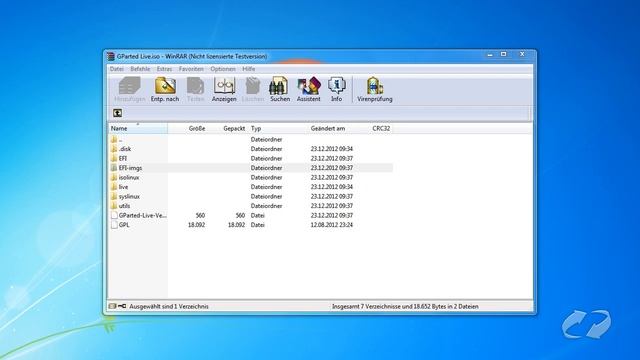Click 'Ausgewählt sind 1 Verzeichnis' status text

tap(169, 306)
